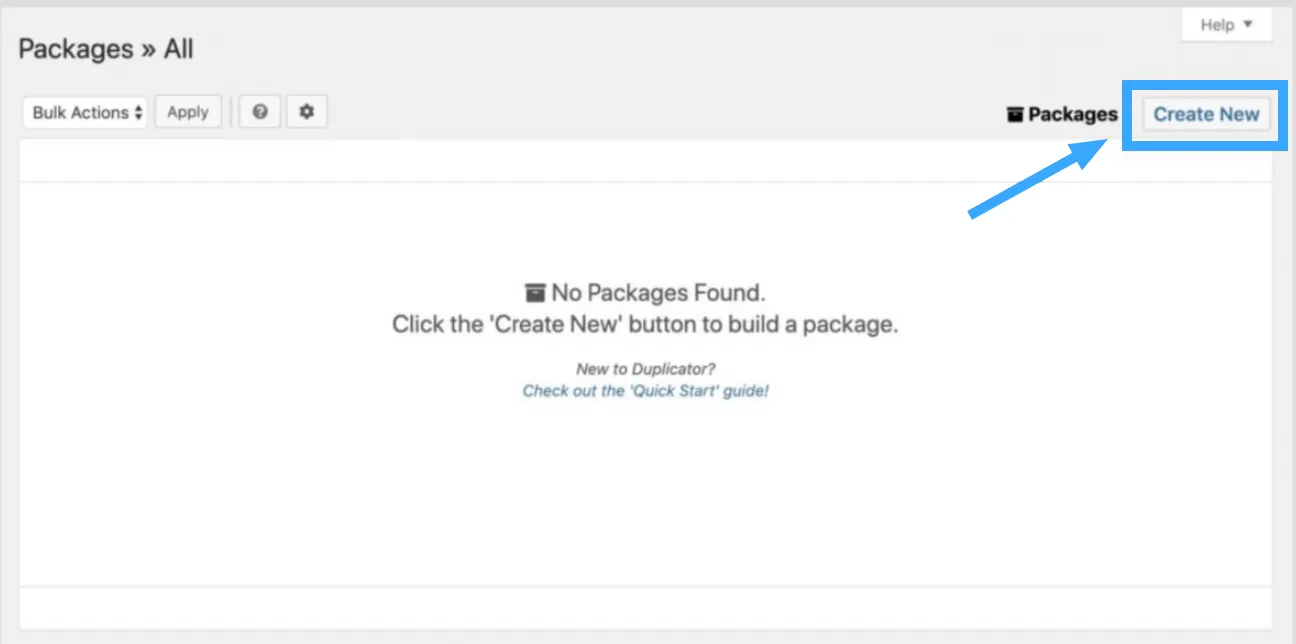Select the bold Packages tab label

1072,114
